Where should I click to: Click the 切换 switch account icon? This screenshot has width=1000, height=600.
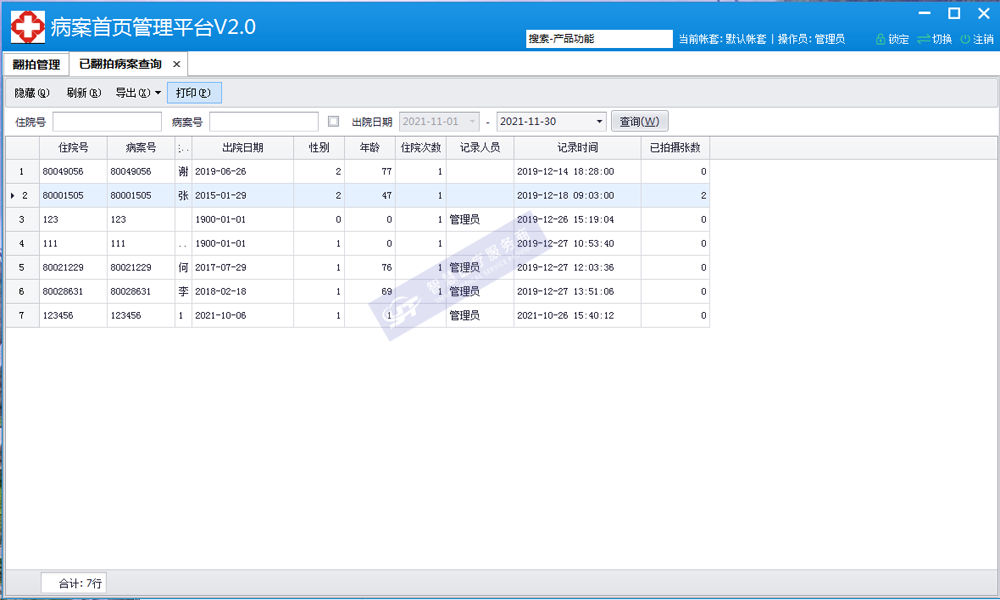coord(923,39)
